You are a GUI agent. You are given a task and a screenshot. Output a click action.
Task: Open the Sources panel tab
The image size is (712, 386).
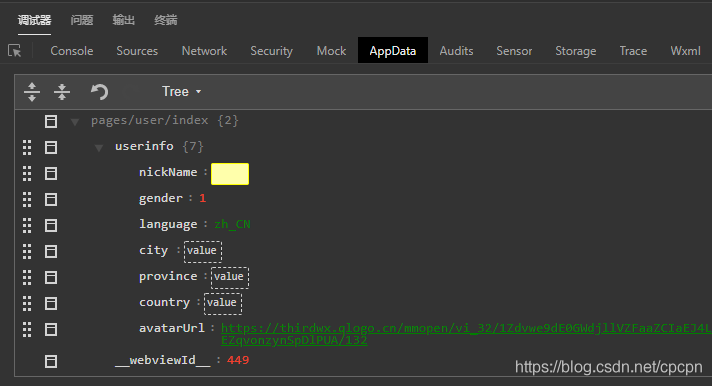pyautogui.click(x=137, y=50)
